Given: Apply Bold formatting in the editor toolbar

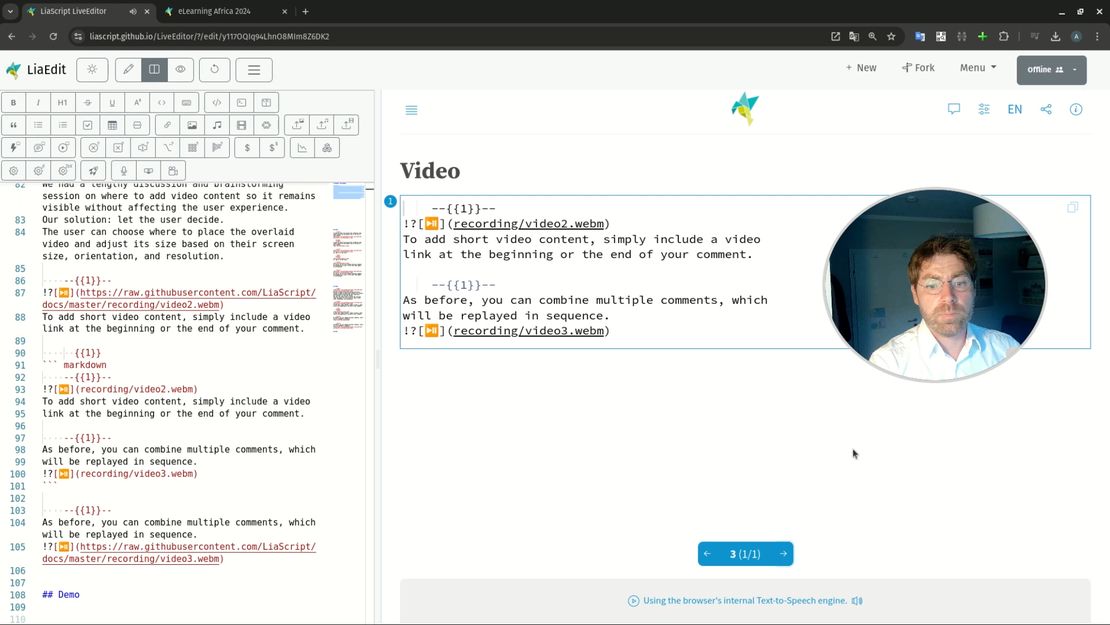Looking at the screenshot, I should pos(13,102).
